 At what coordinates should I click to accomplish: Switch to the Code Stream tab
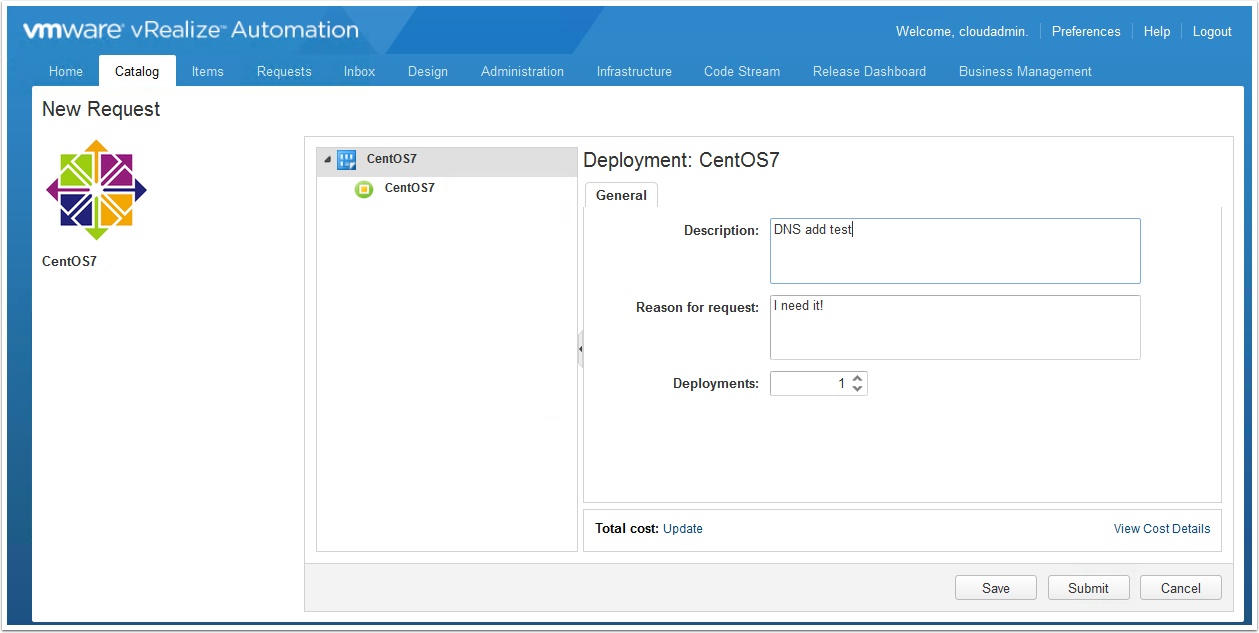pos(742,71)
